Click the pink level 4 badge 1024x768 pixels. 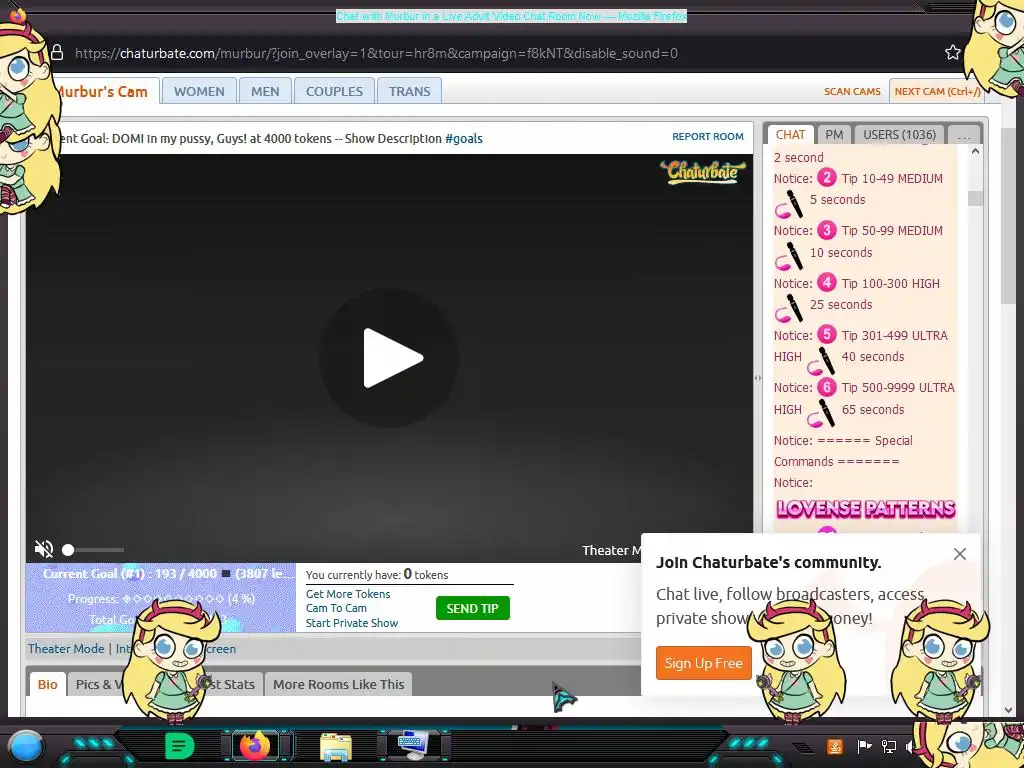click(x=827, y=282)
